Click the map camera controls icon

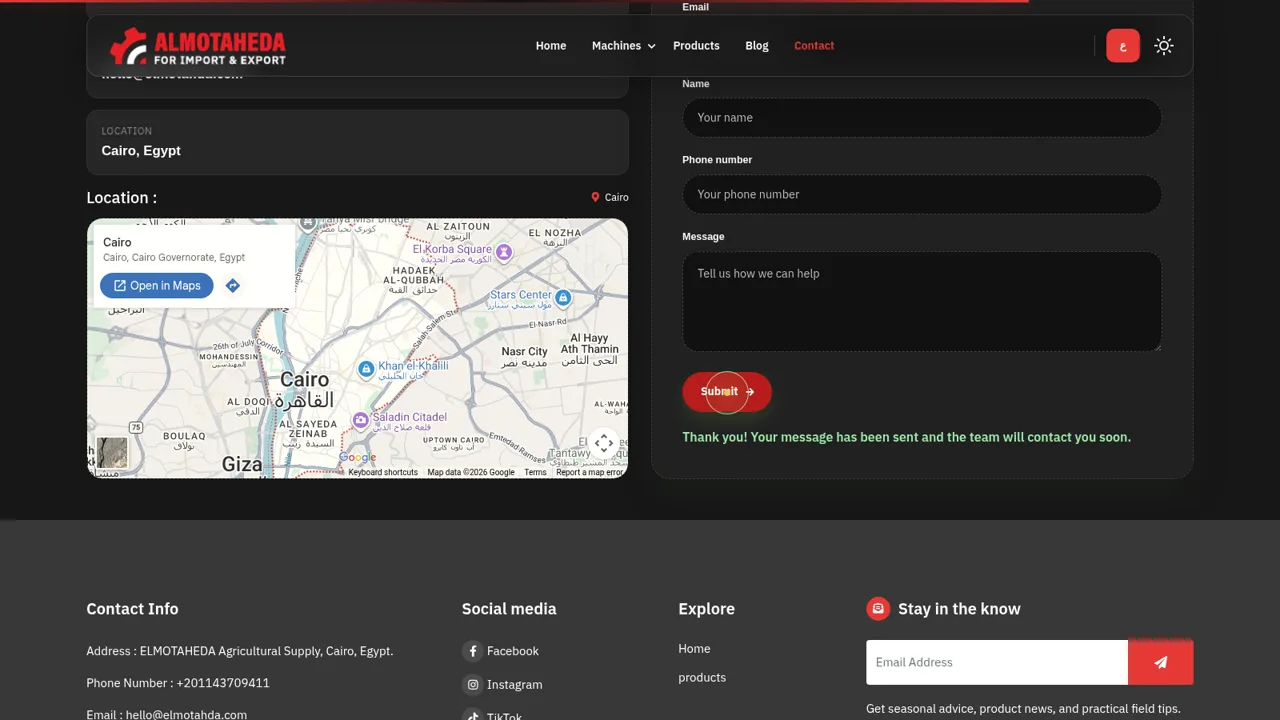(604, 444)
